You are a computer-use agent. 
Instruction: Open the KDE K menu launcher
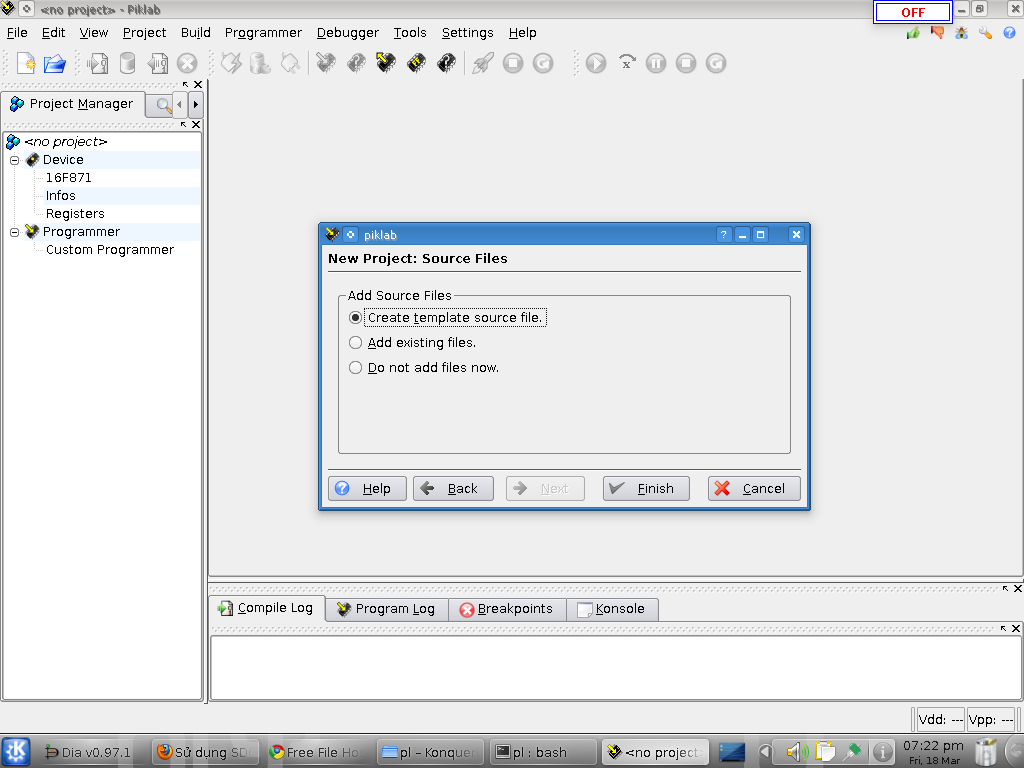tap(16, 752)
